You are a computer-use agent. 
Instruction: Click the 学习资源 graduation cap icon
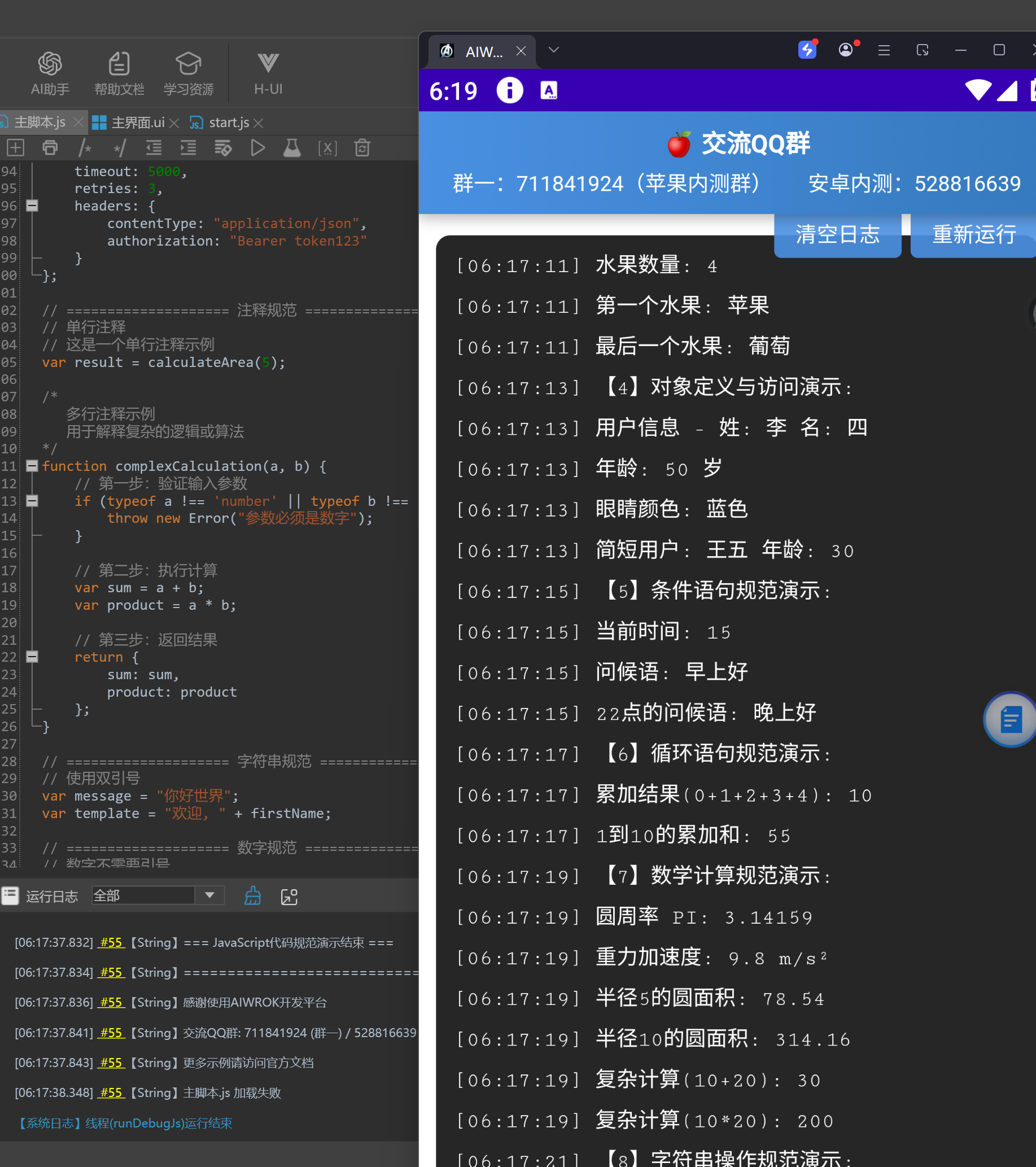tap(189, 64)
